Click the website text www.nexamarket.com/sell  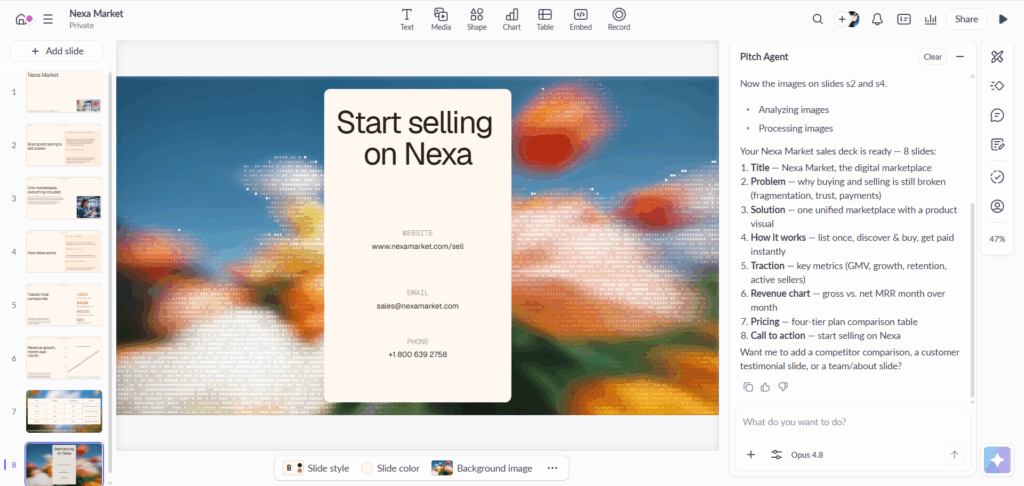(417, 246)
